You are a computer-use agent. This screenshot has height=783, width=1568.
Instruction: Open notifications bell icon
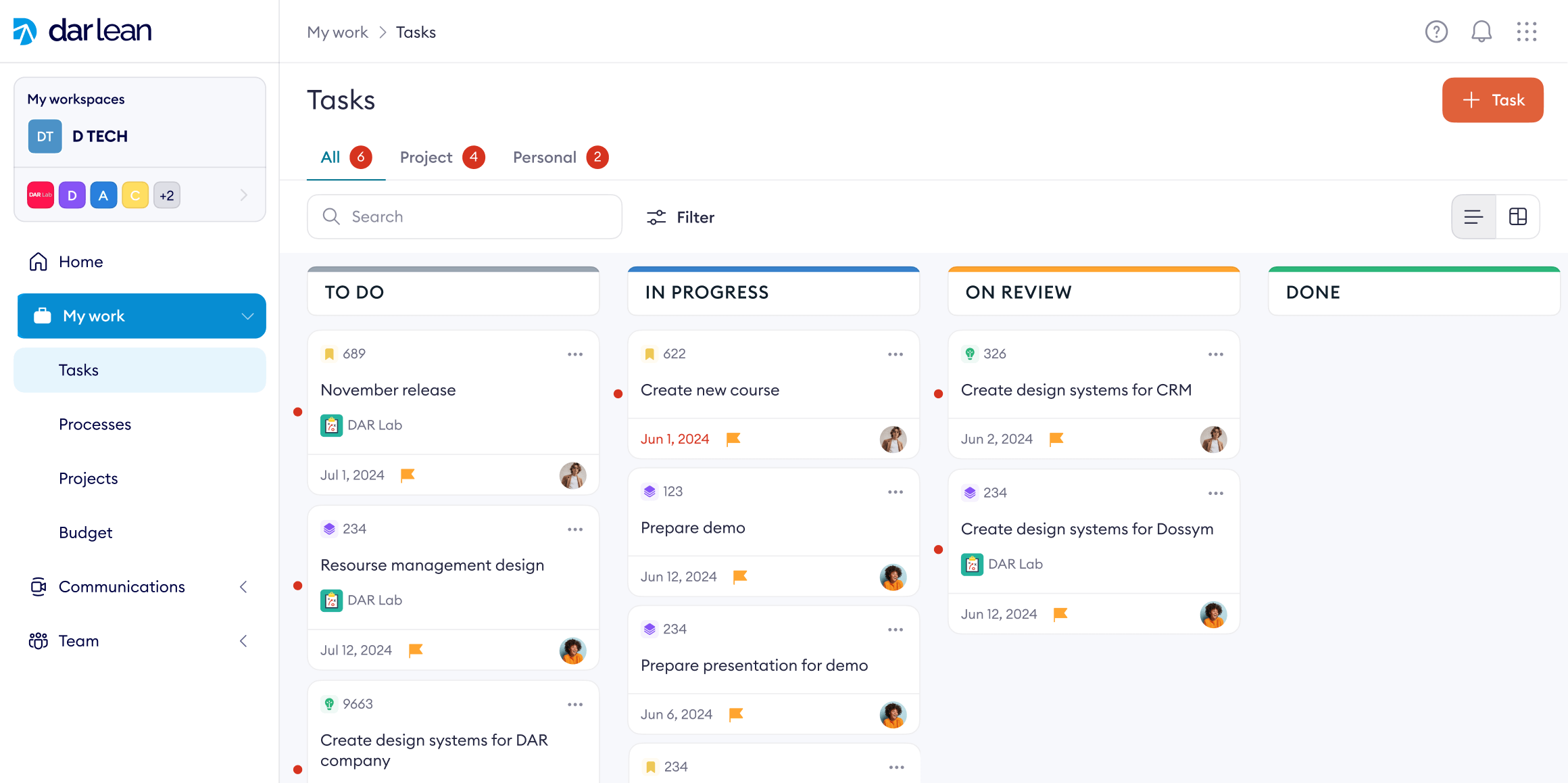tap(1481, 32)
